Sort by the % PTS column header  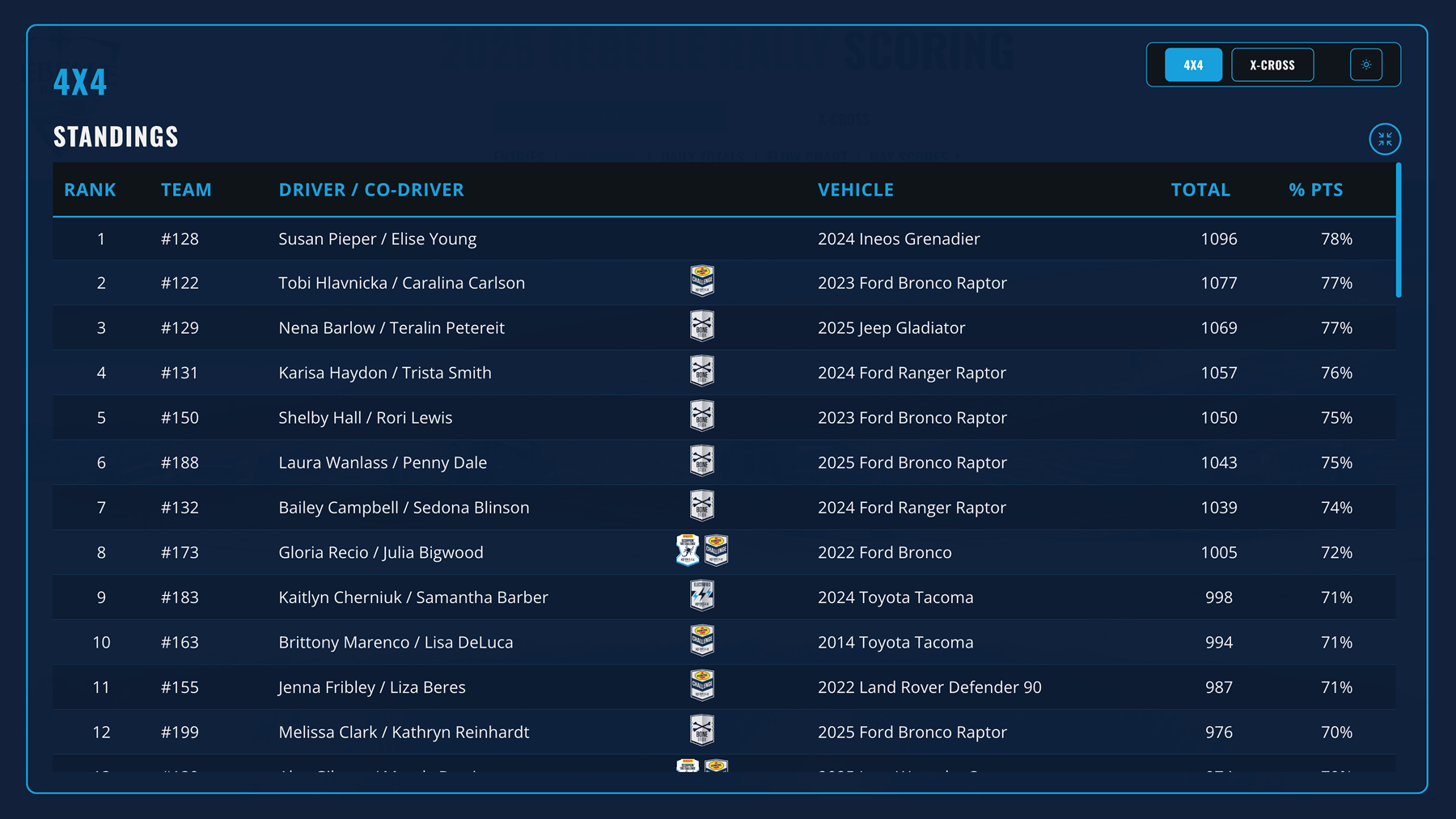(1315, 190)
